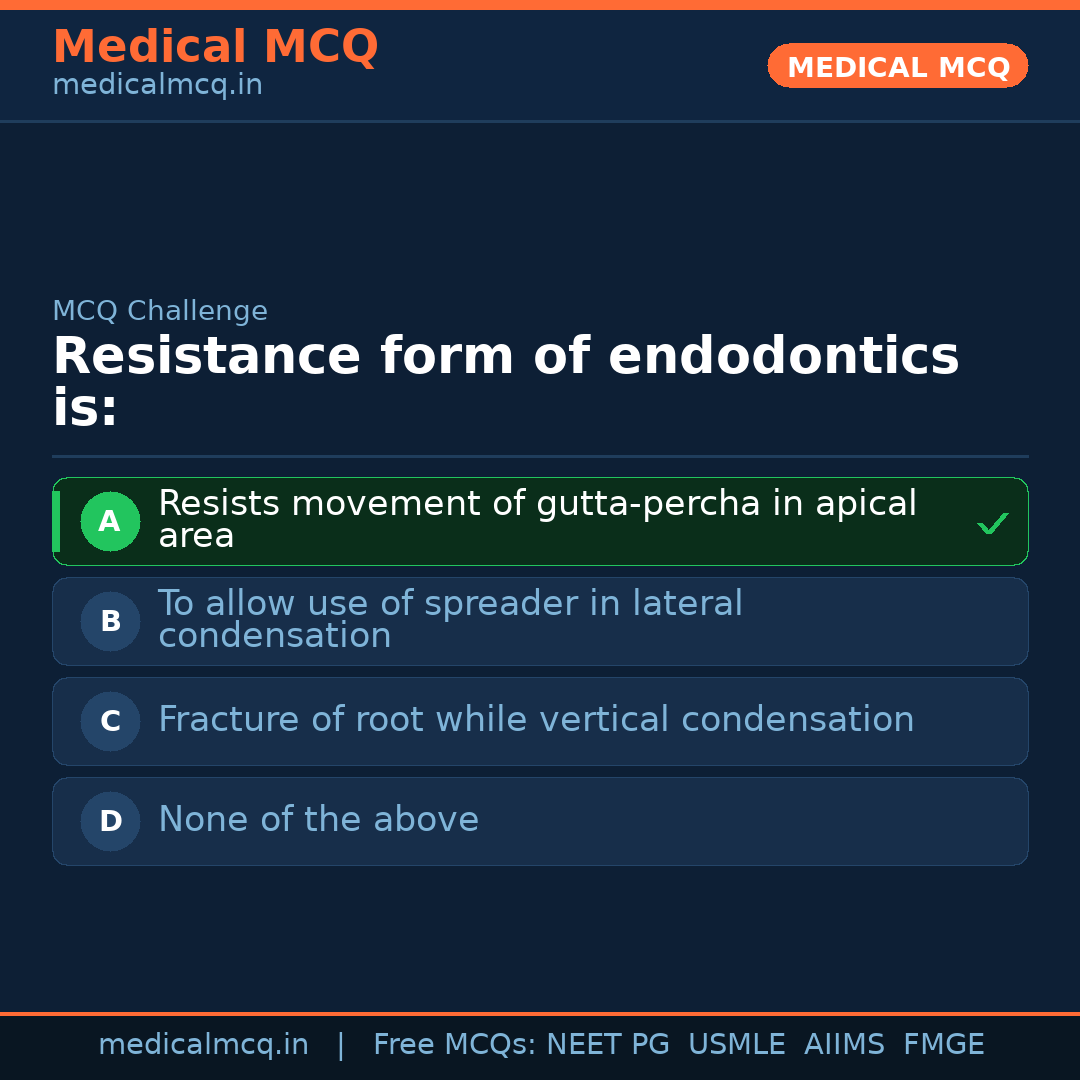
Task: Select 'AIIMS' in the footer
Action: pos(844,1045)
